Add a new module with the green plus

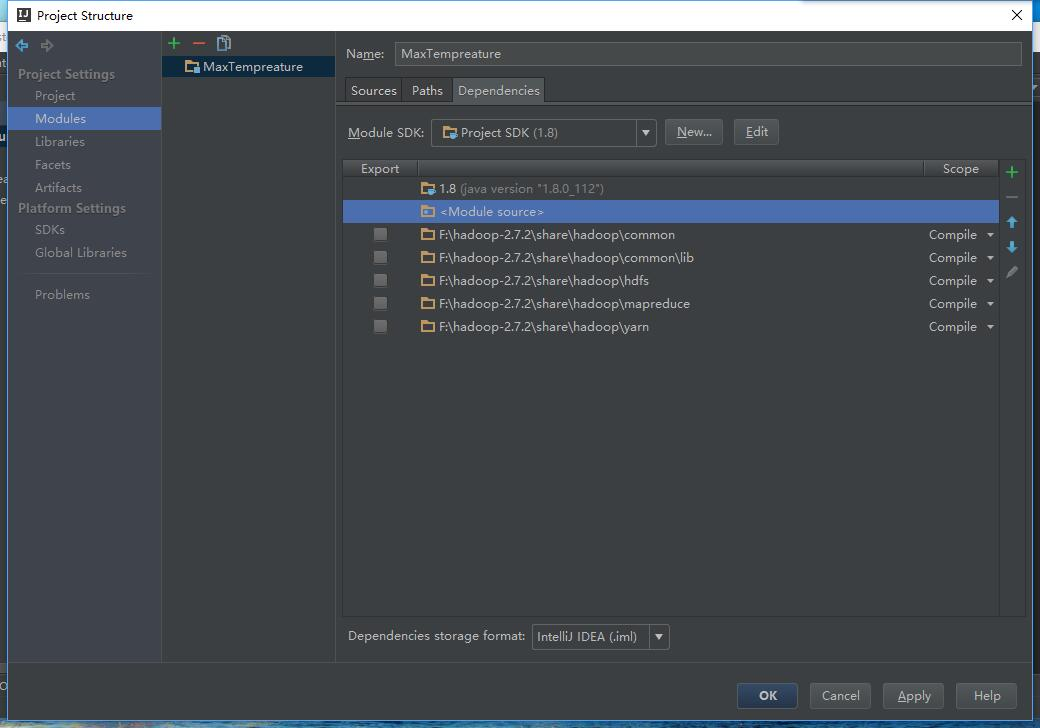pyautogui.click(x=174, y=43)
